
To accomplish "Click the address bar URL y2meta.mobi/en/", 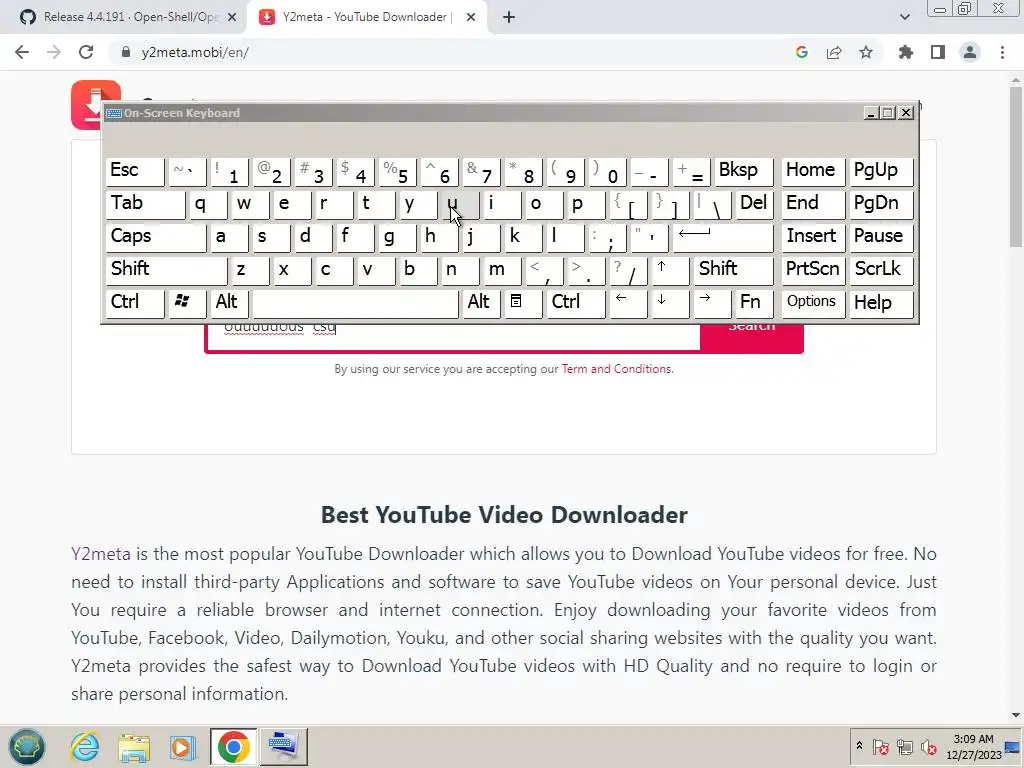I will point(195,52).
